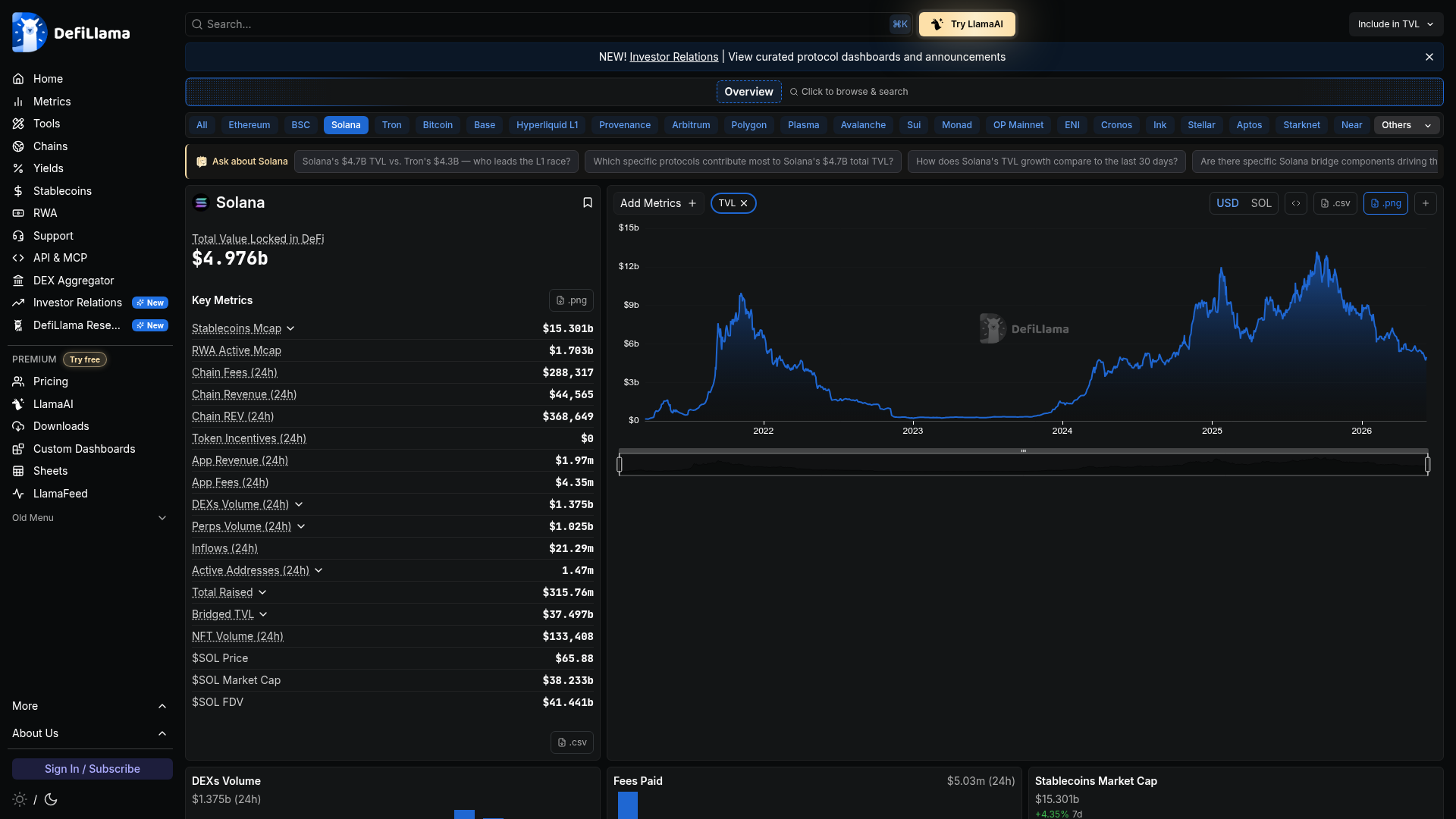1456x819 pixels.
Task: Open the Stablecoins page
Action: [62, 191]
